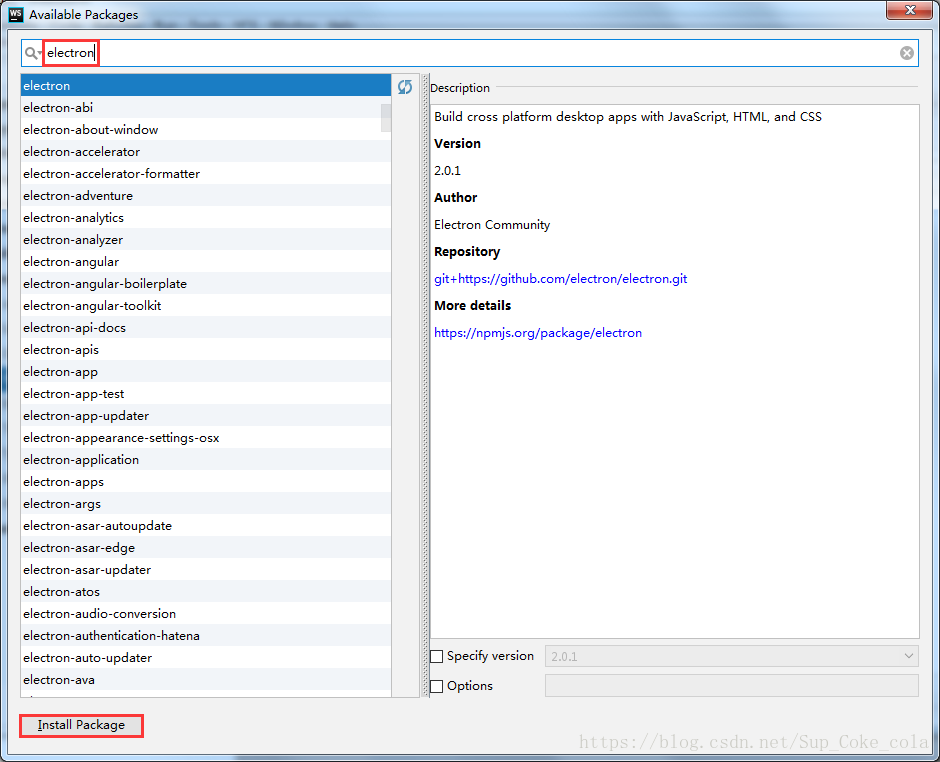Select electron-auto-updater package
Screen dimensions: 940x762
pos(206,658)
